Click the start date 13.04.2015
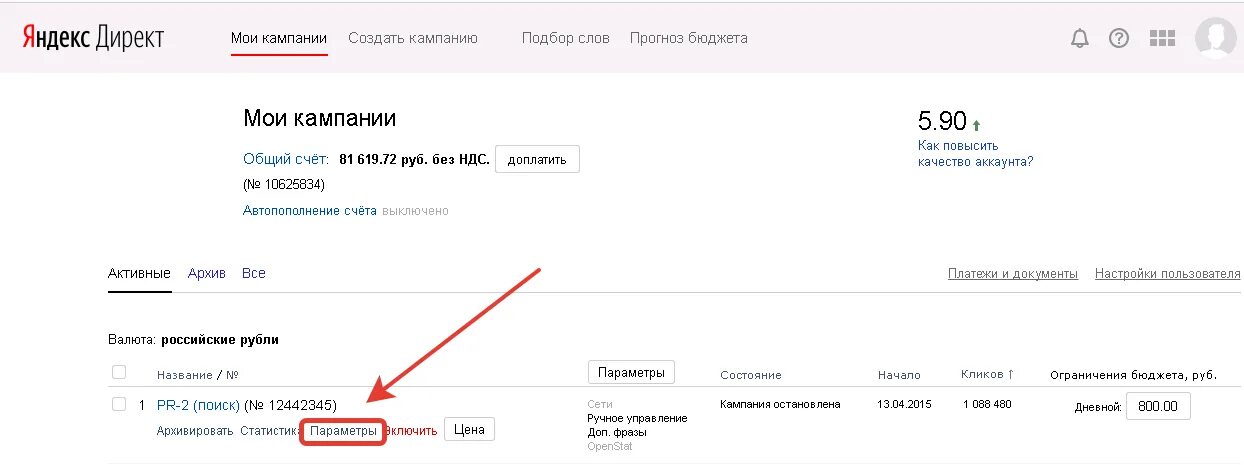 [x=903, y=404]
